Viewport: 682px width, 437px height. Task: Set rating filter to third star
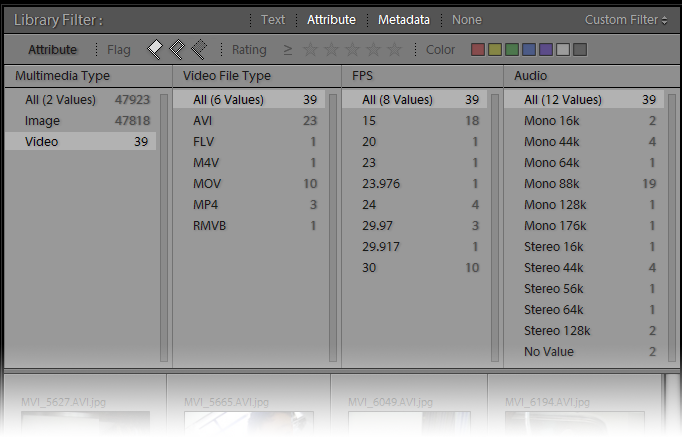coord(353,49)
